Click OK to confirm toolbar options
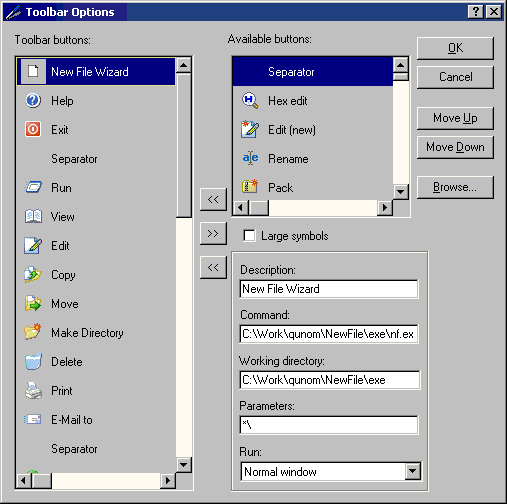This screenshot has width=507, height=504. pyautogui.click(x=455, y=48)
